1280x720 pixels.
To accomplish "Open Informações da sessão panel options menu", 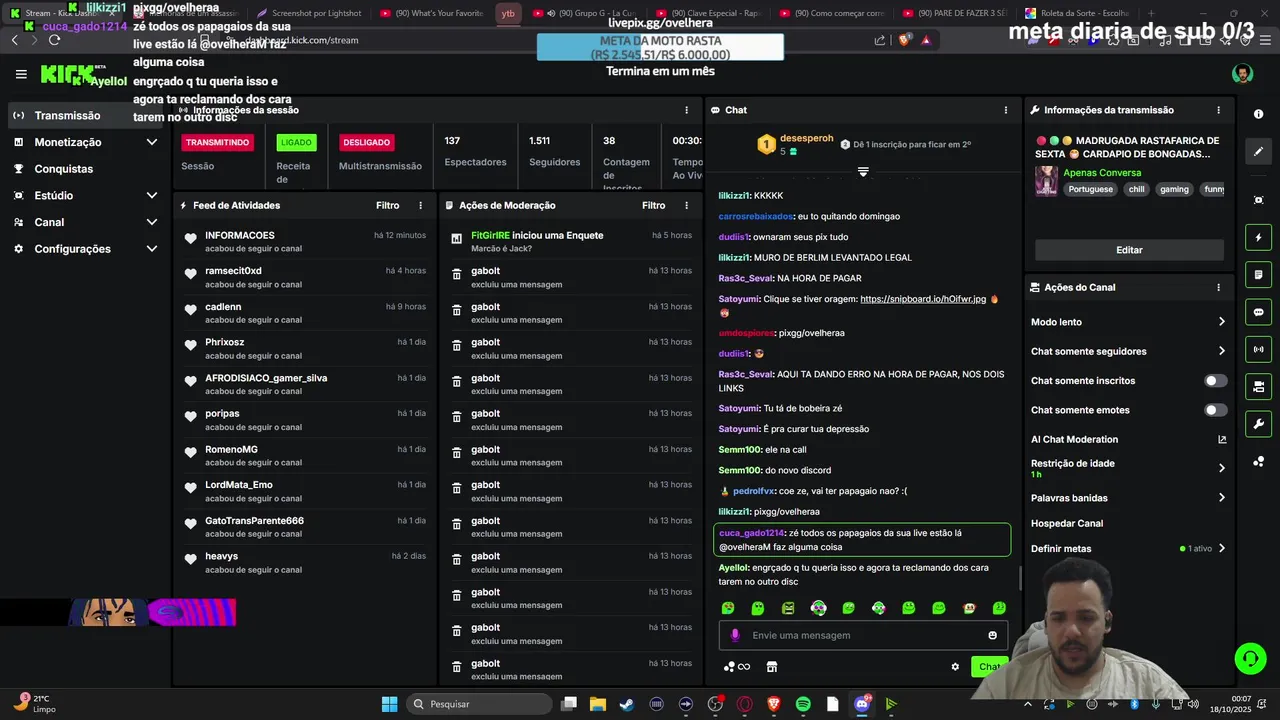I will pyautogui.click(x=686, y=110).
